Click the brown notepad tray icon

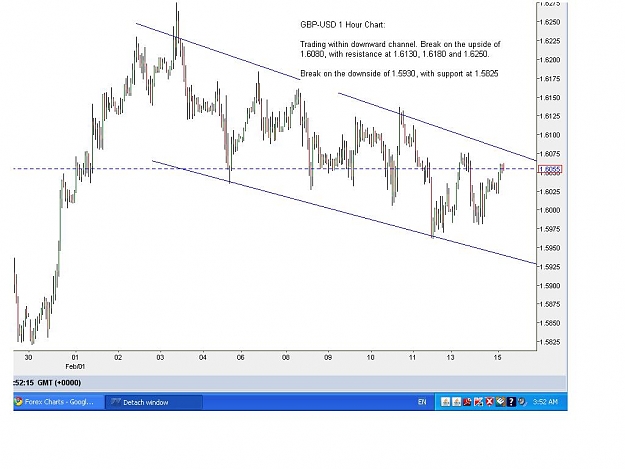tap(501, 402)
